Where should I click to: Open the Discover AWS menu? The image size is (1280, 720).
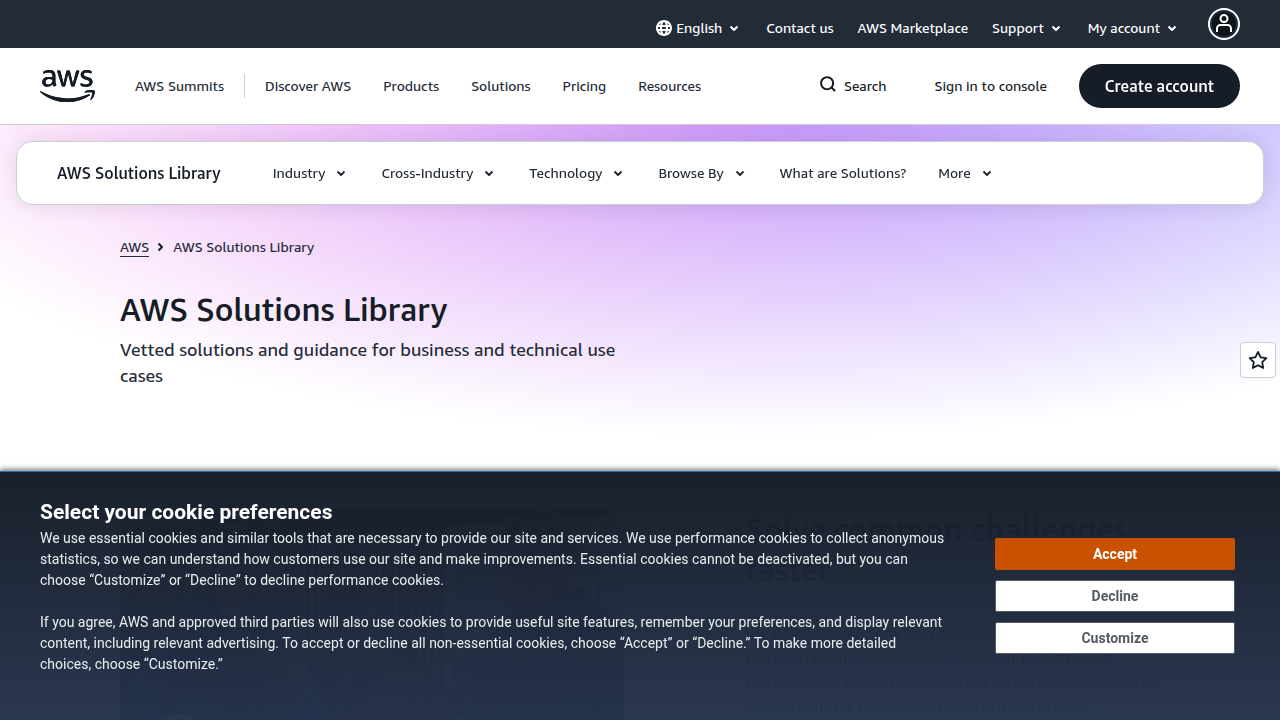(308, 86)
